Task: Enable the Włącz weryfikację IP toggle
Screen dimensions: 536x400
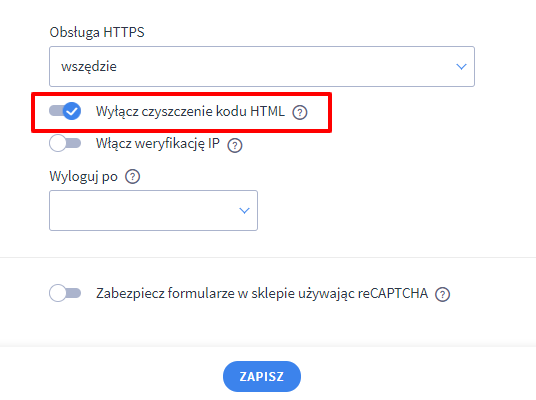Action: (x=65, y=143)
